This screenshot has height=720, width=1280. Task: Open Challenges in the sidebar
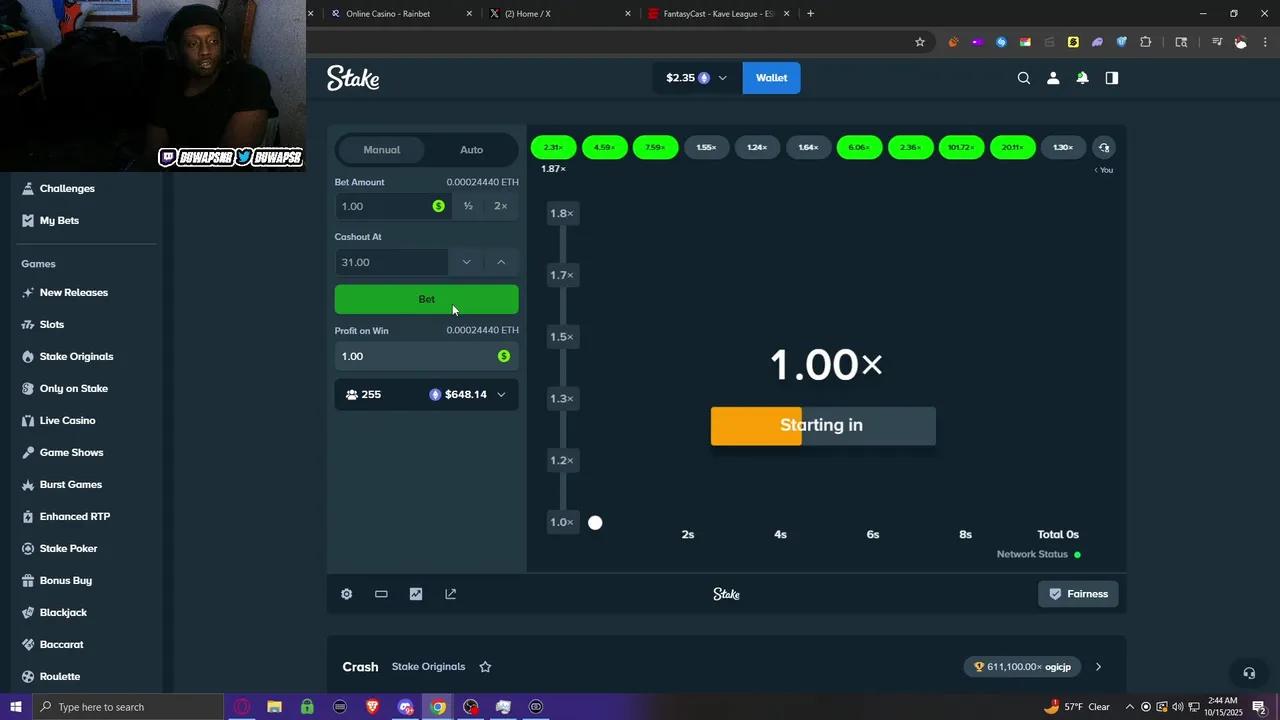67,188
